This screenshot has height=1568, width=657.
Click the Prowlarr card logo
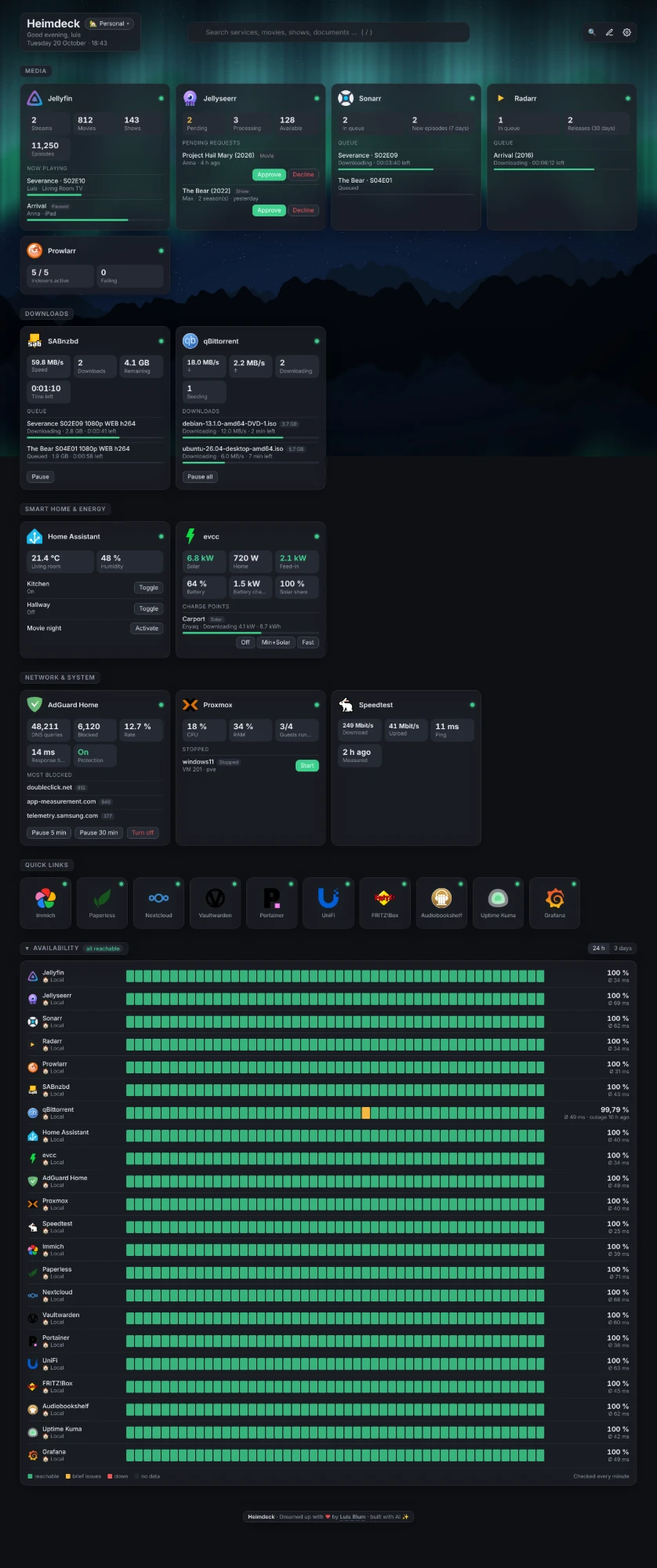coord(34,250)
